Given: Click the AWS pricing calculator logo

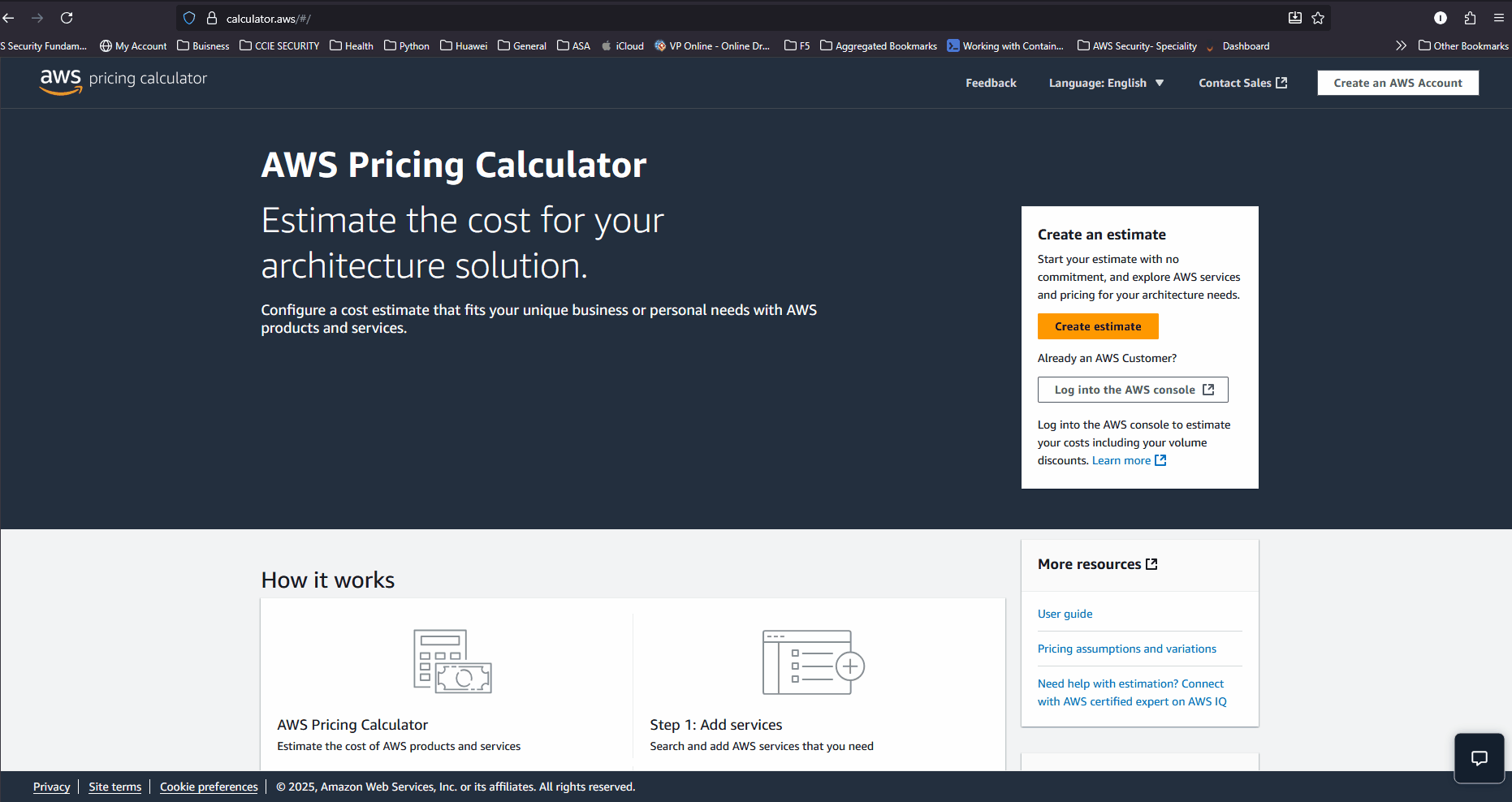Looking at the screenshot, I should pos(123,80).
